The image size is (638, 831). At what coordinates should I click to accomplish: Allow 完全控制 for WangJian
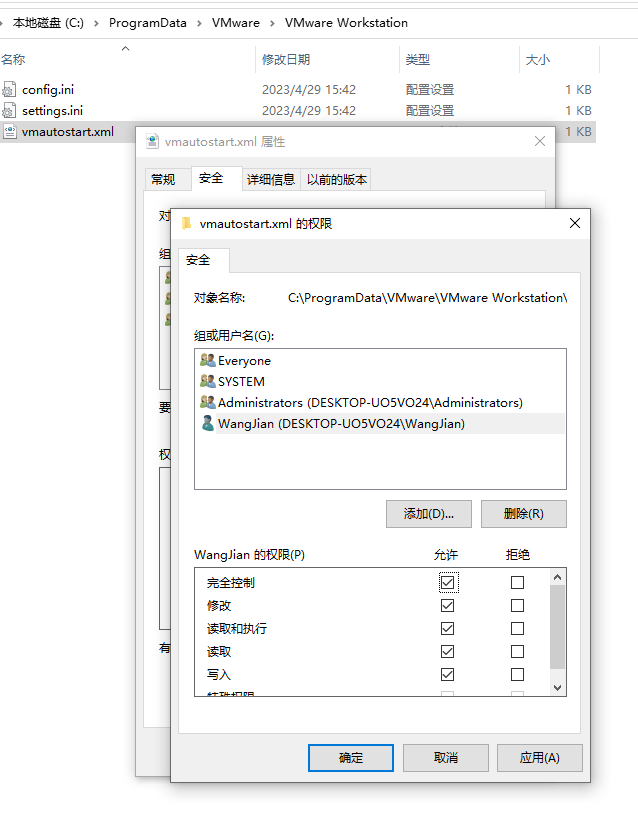pyautogui.click(x=447, y=582)
